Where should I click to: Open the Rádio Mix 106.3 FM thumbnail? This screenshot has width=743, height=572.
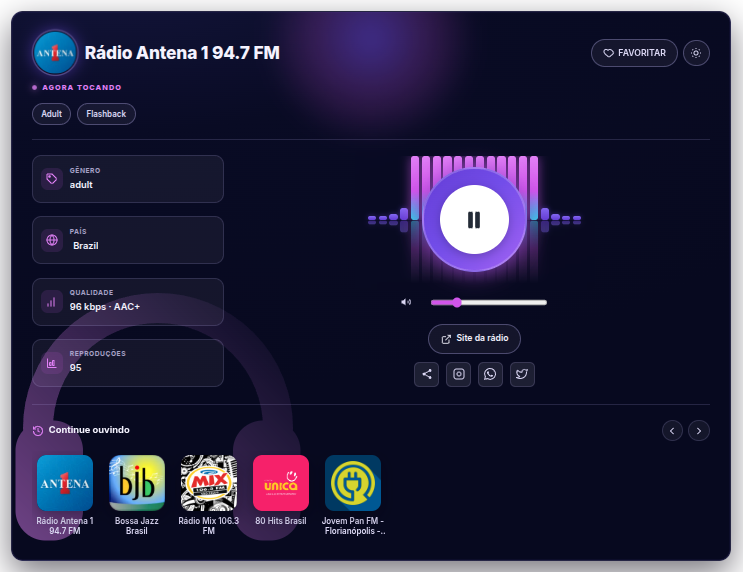click(209, 483)
